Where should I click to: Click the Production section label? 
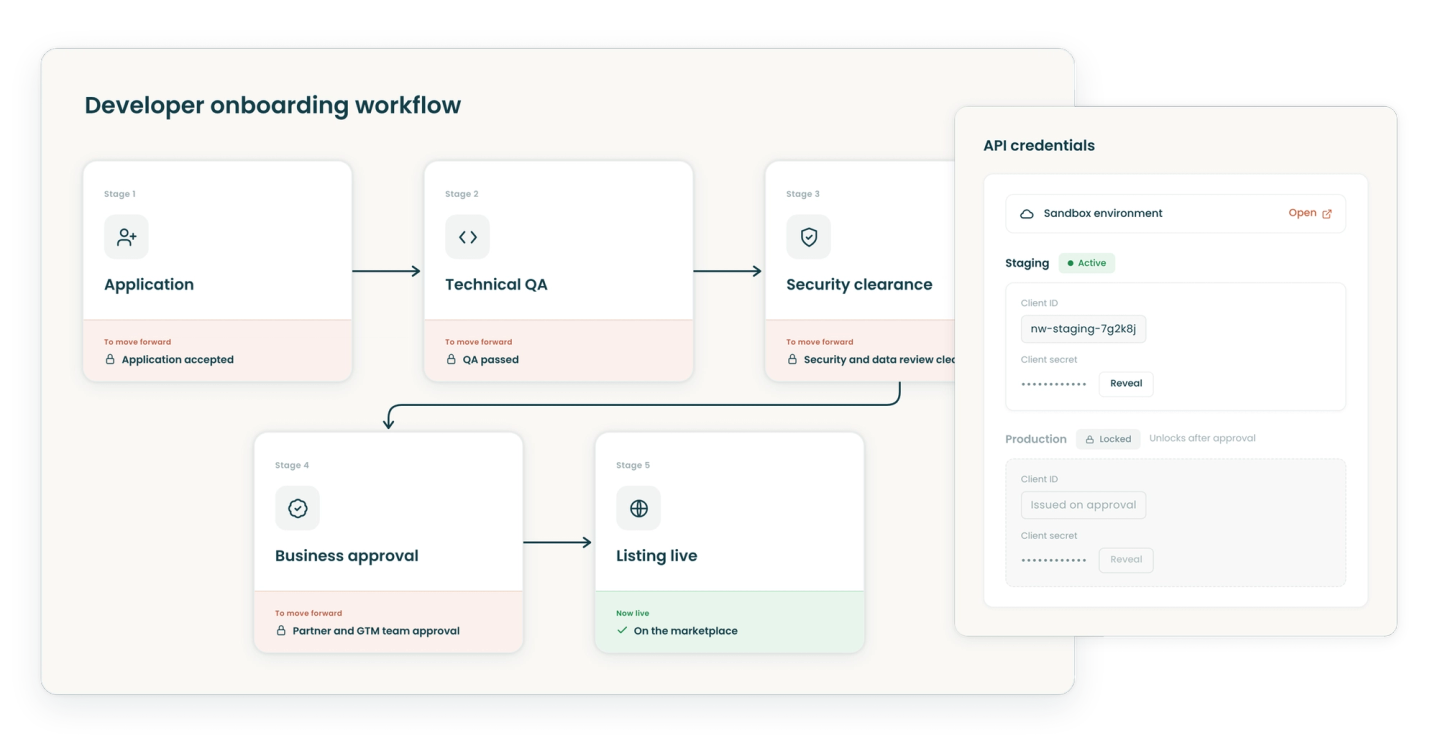(x=1036, y=439)
